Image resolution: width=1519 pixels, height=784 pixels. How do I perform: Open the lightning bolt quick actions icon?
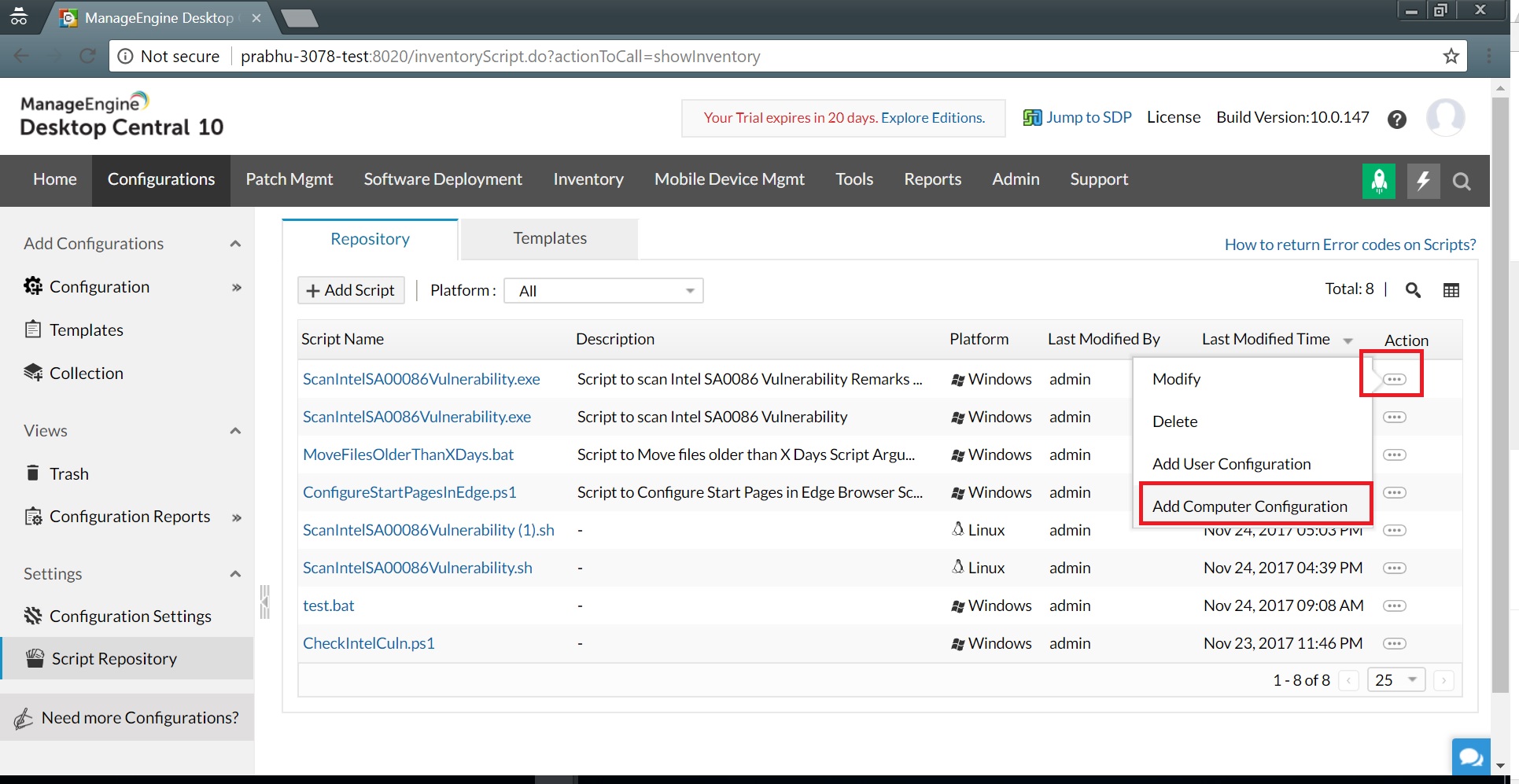tap(1423, 181)
